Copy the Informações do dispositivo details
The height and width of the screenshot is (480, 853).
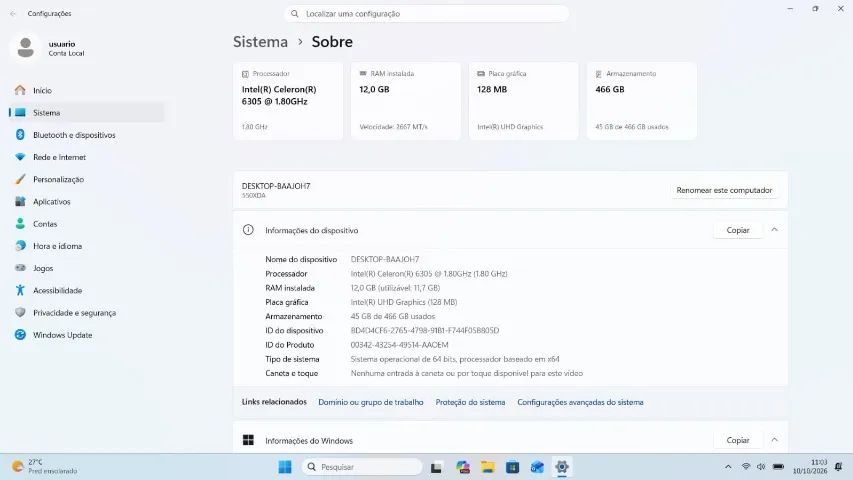click(x=738, y=230)
